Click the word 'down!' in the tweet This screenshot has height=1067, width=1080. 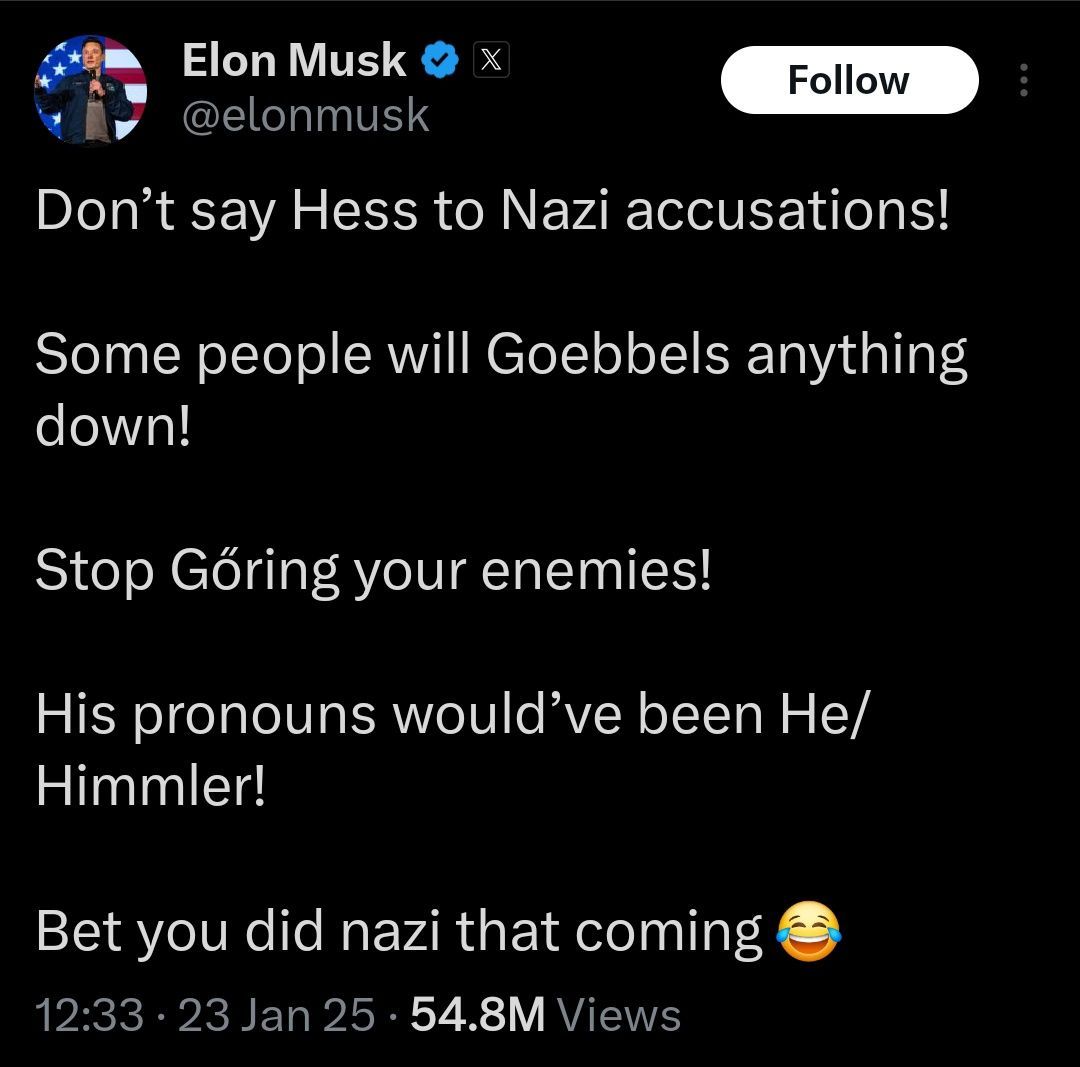point(112,428)
